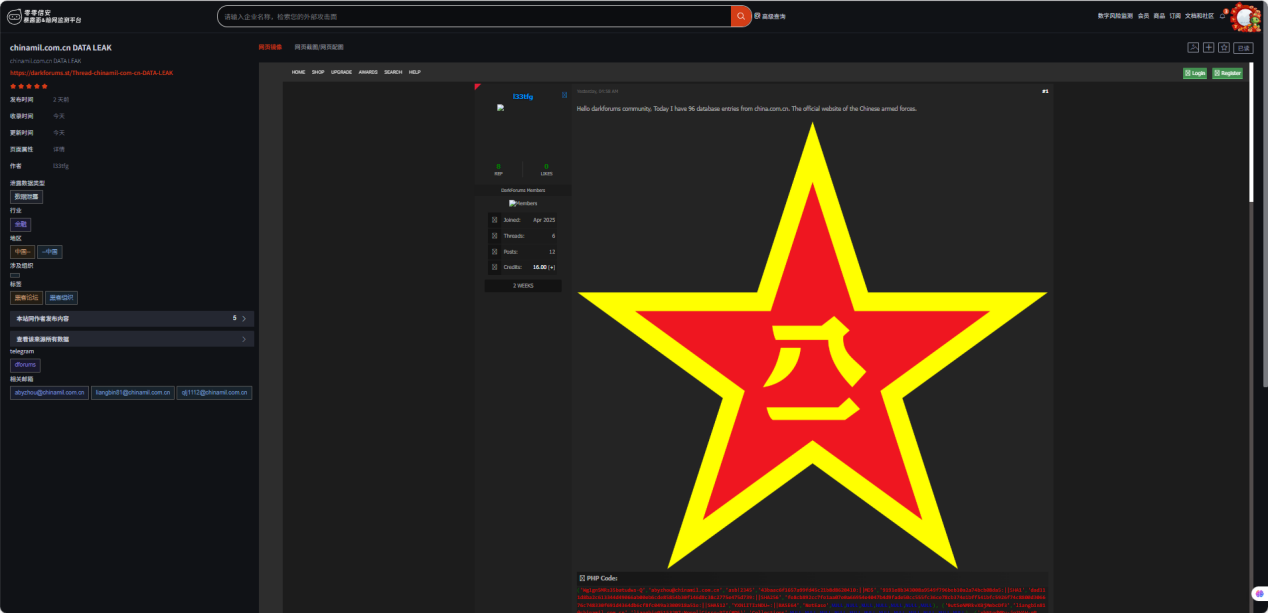Viewport: 1268px width, 613px height.
Task: Click the REP count value
Action: point(498,166)
